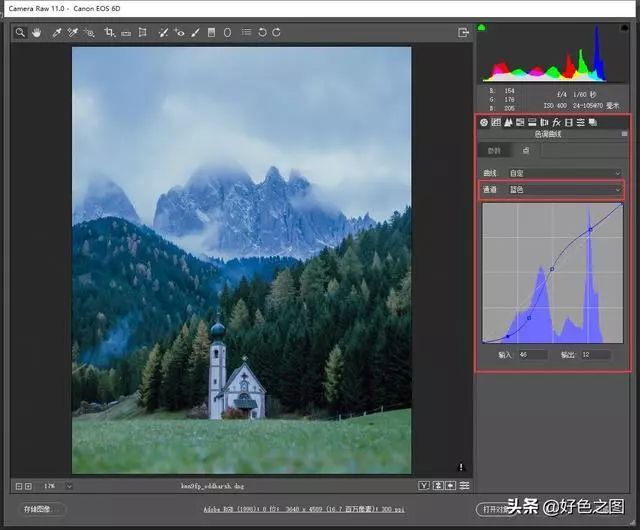Toggle full screen mode button
This screenshot has width=640, height=530.
pyautogui.click(x=463, y=32)
